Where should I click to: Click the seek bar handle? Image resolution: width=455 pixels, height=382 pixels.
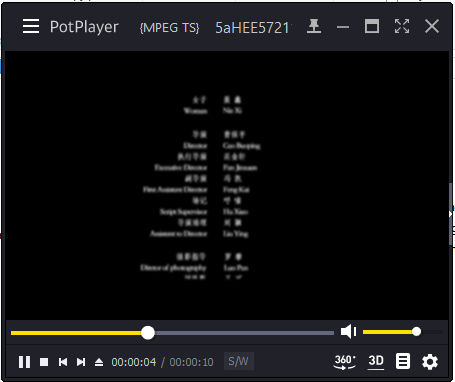coord(148,333)
